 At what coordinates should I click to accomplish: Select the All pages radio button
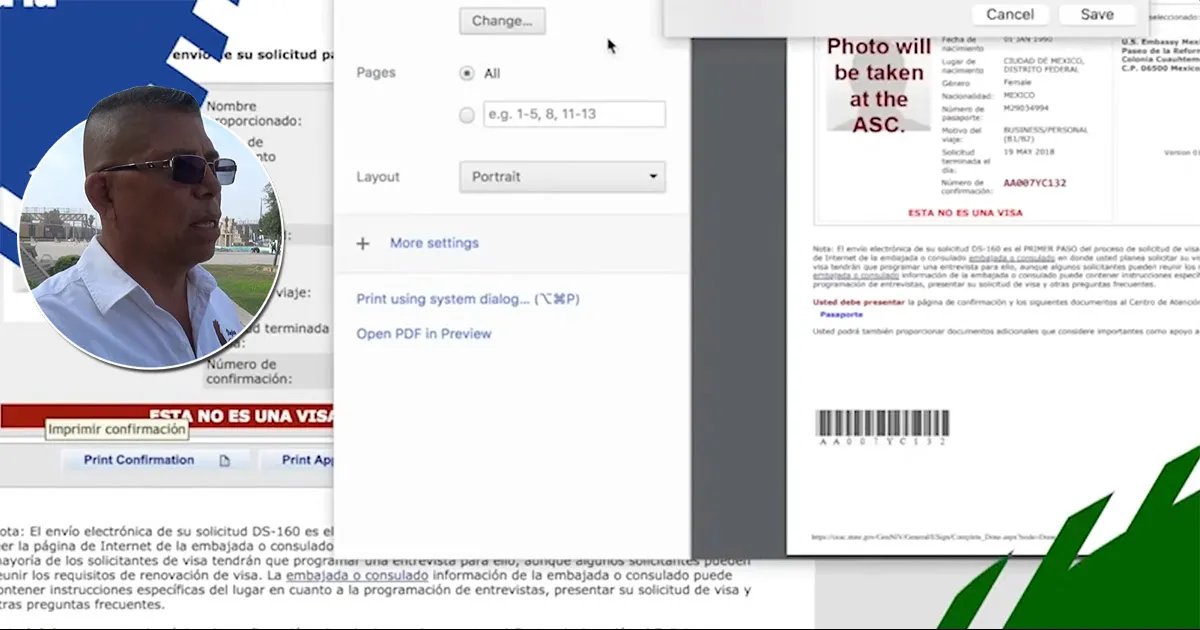(x=466, y=73)
